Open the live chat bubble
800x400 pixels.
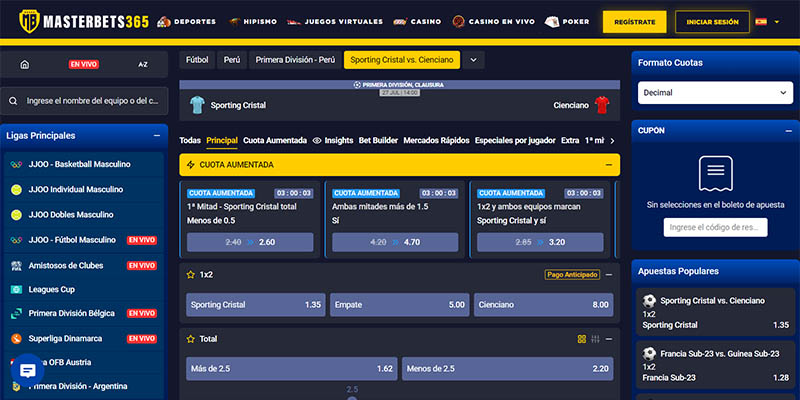pos(28,370)
